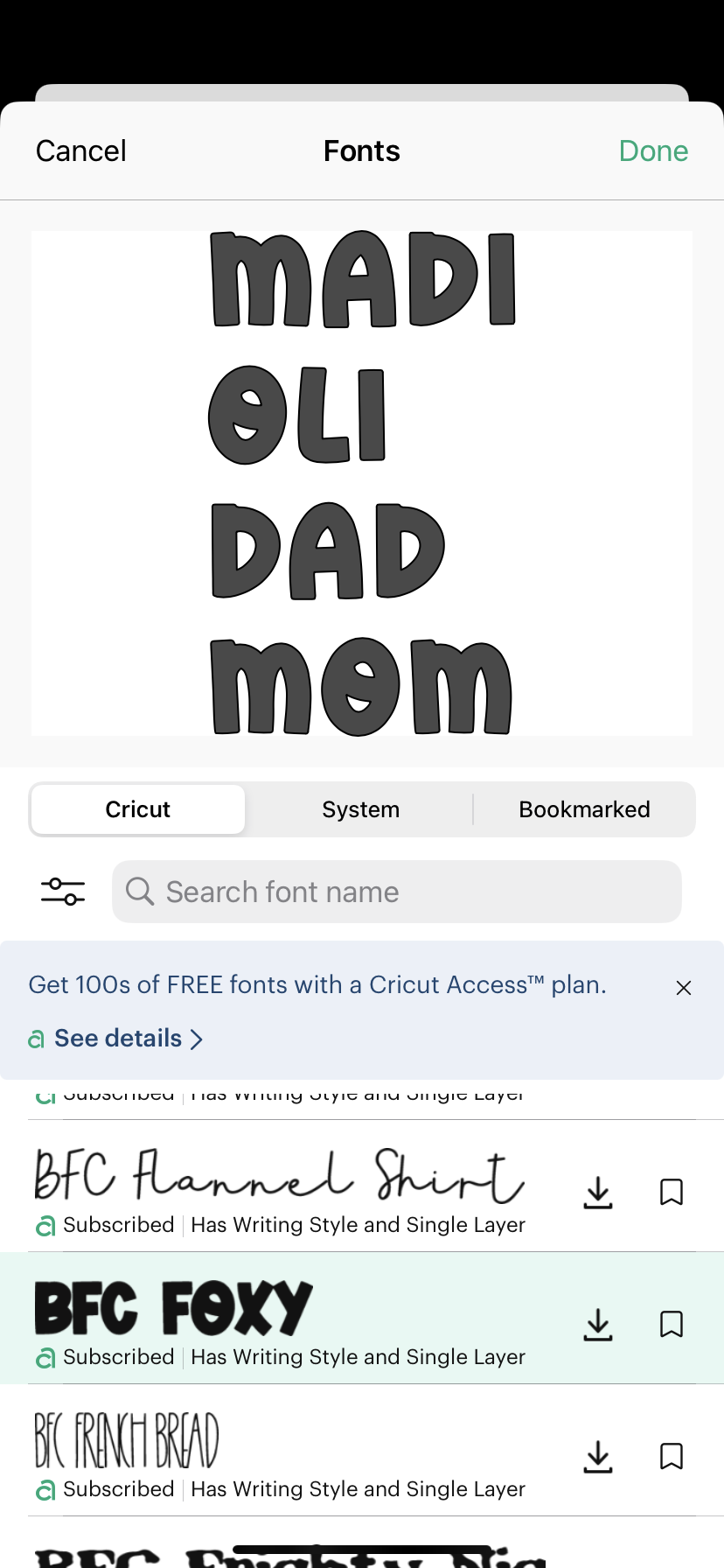Bookmark the BFC French Bread font
The width and height of the screenshot is (724, 1568).
pyautogui.click(x=672, y=1457)
